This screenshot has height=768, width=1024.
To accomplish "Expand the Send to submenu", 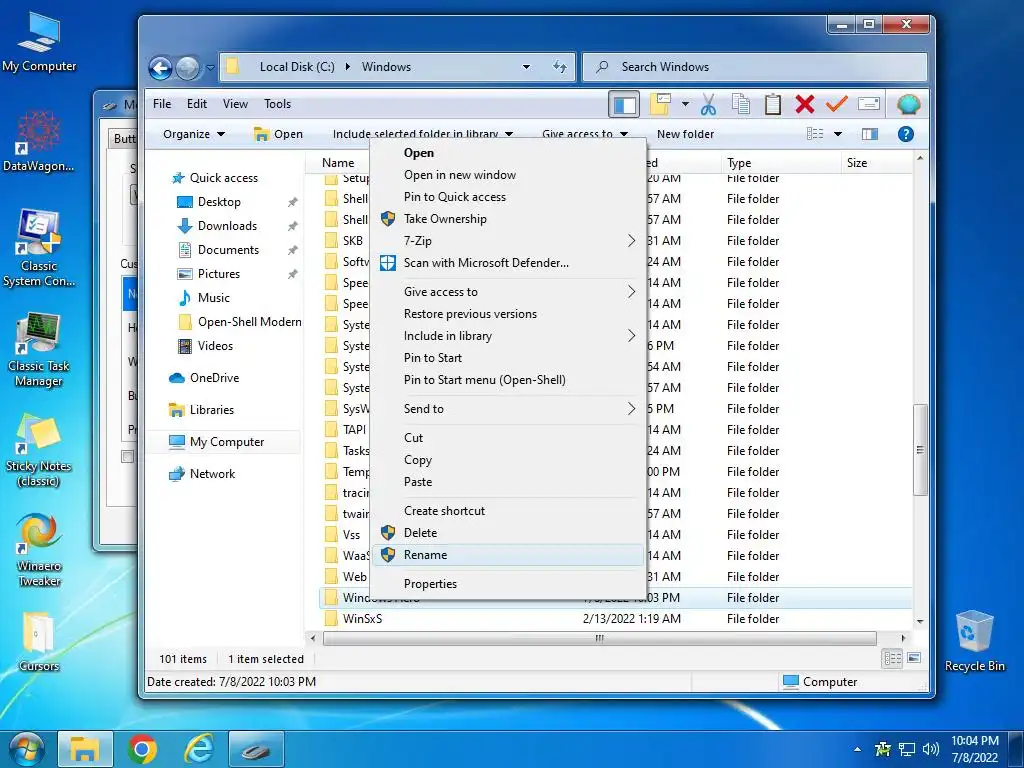I will (507, 409).
